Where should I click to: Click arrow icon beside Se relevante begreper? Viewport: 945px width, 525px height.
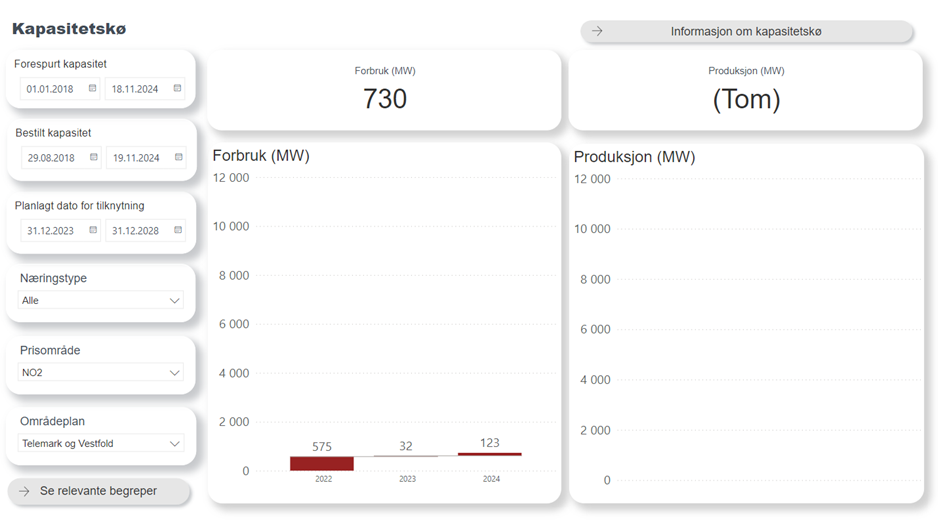click(x=25, y=491)
